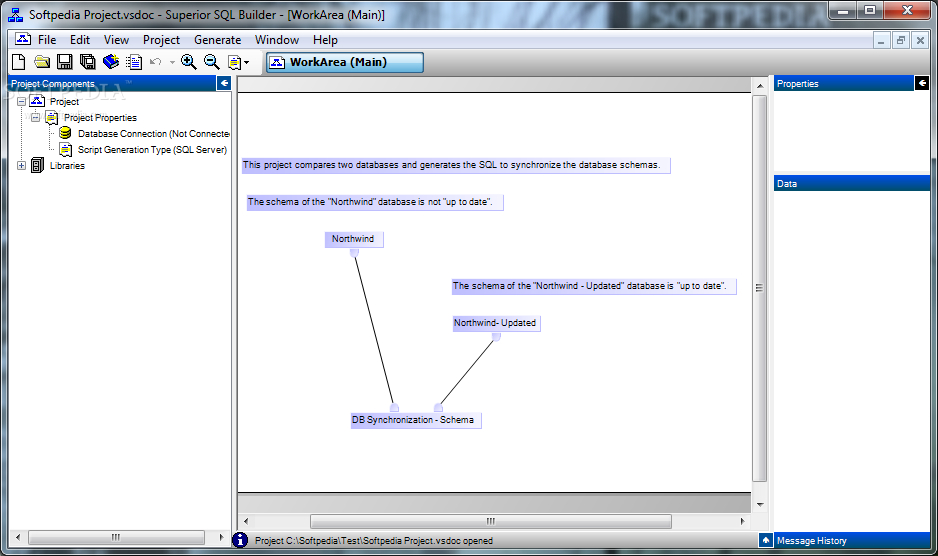
Task: Click the work area horizontal scrollbar thumb
Action: click(491, 521)
